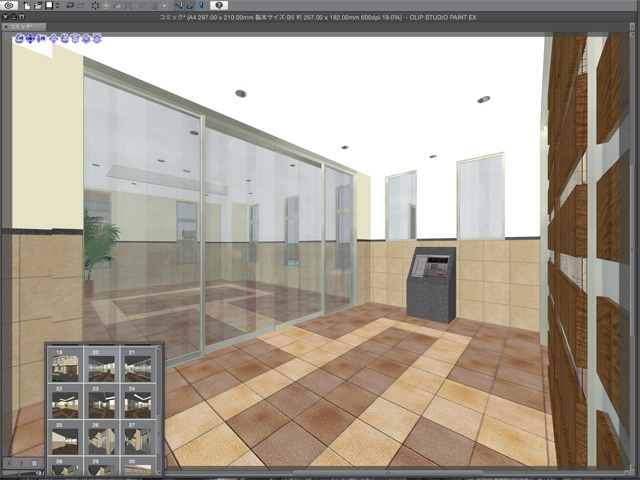This screenshot has width=640, height=480.
Task: Click the preset list scroll-down arrow
Action: [x=159, y=473]
